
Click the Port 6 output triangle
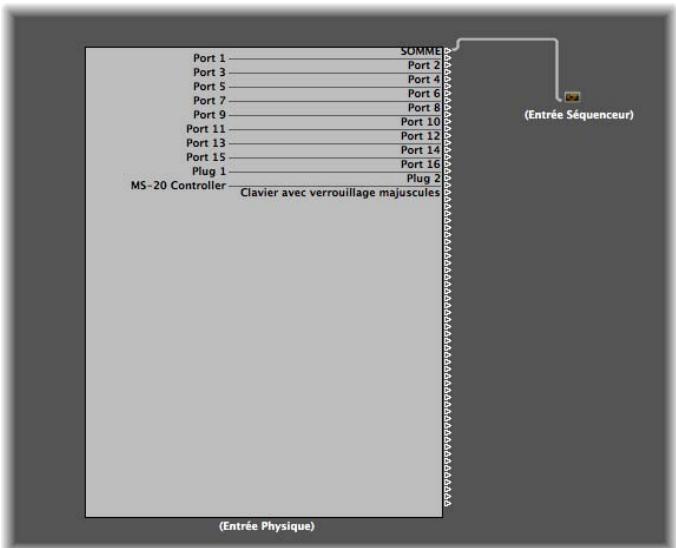pyautogui.click(x=448, y=94)
